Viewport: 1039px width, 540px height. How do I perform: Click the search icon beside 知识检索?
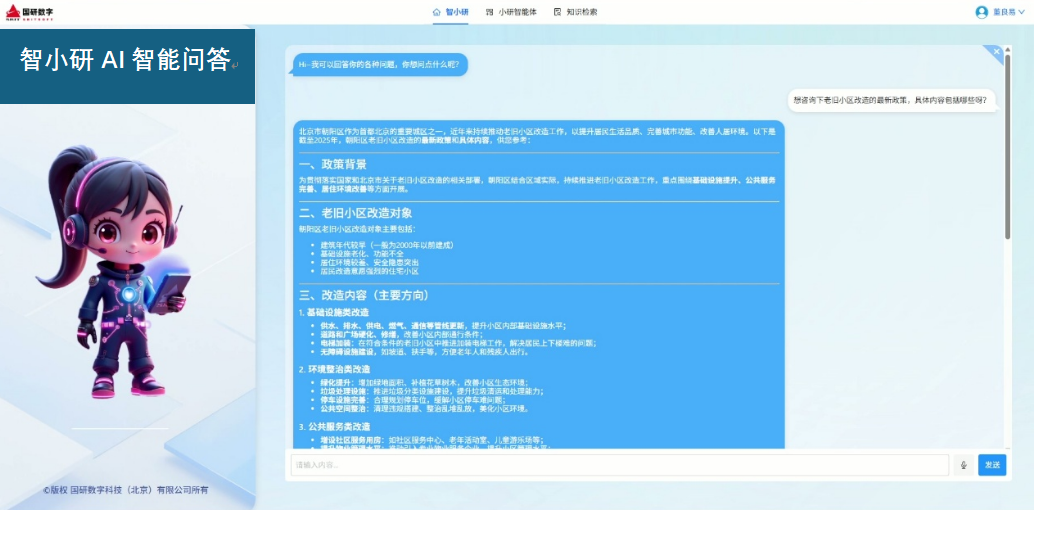coord(557,12)
